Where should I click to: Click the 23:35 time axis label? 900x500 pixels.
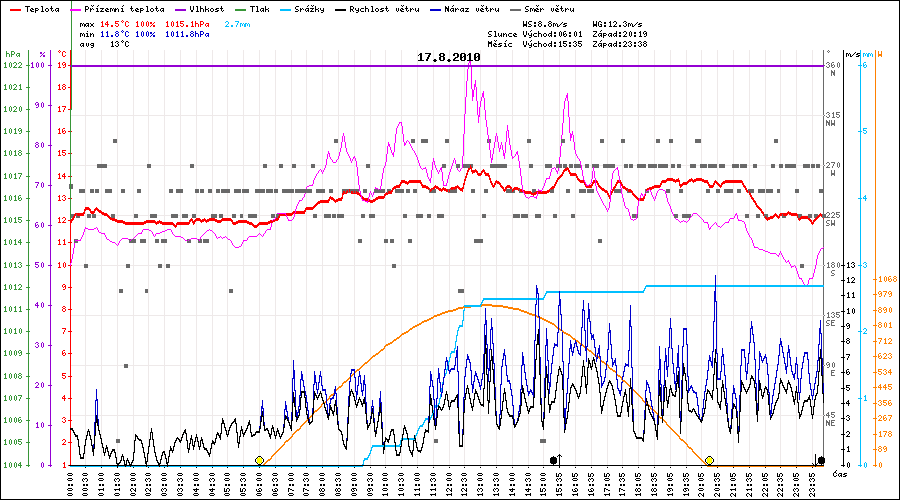coord(812,483)
